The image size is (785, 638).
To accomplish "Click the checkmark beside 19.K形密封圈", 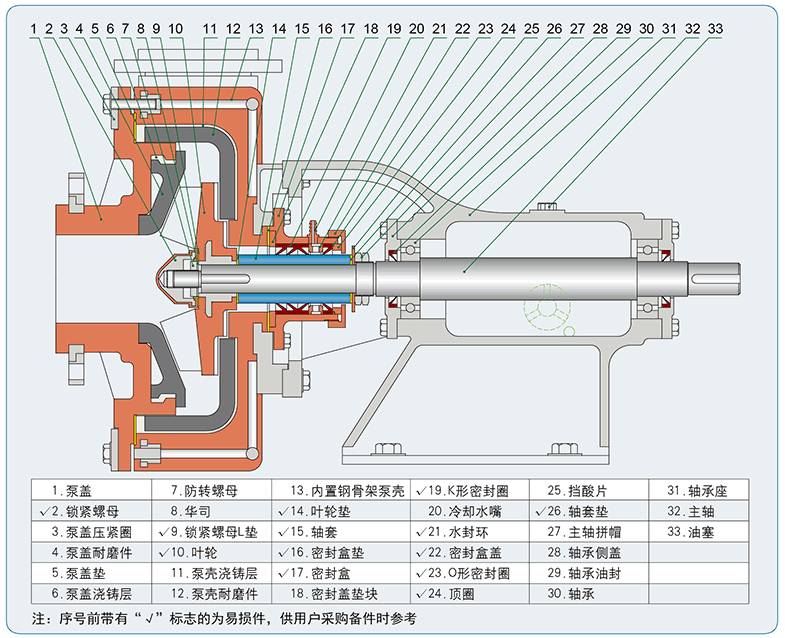I will (x=420, y=492).
